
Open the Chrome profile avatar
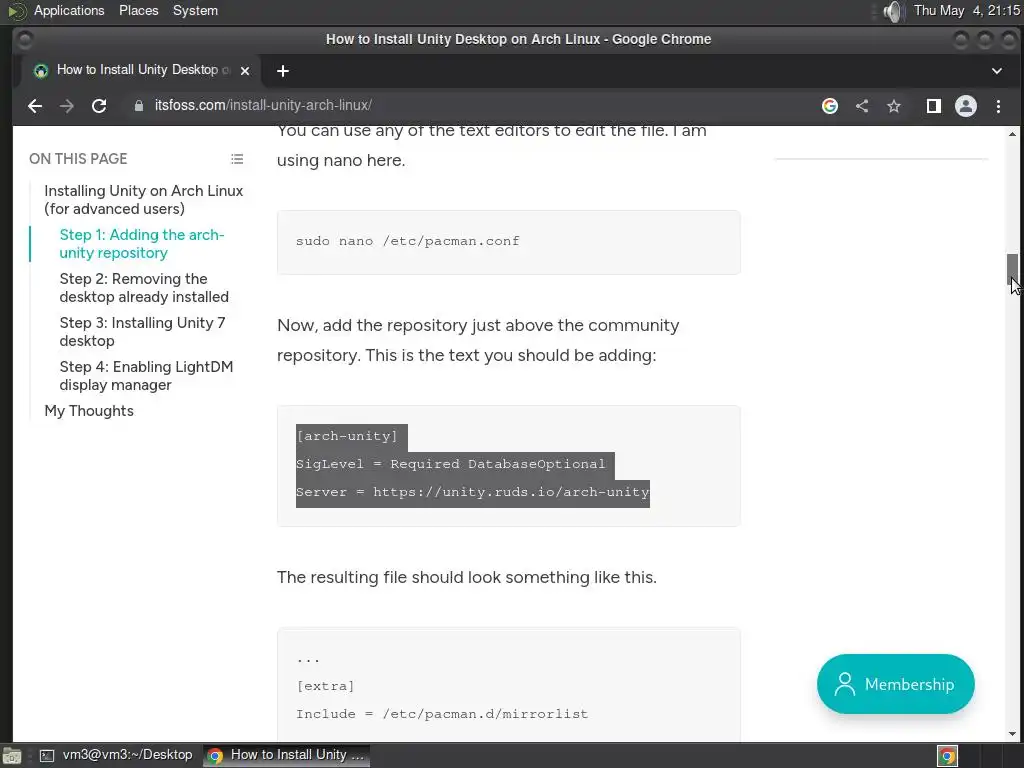(x=966, y=106)
